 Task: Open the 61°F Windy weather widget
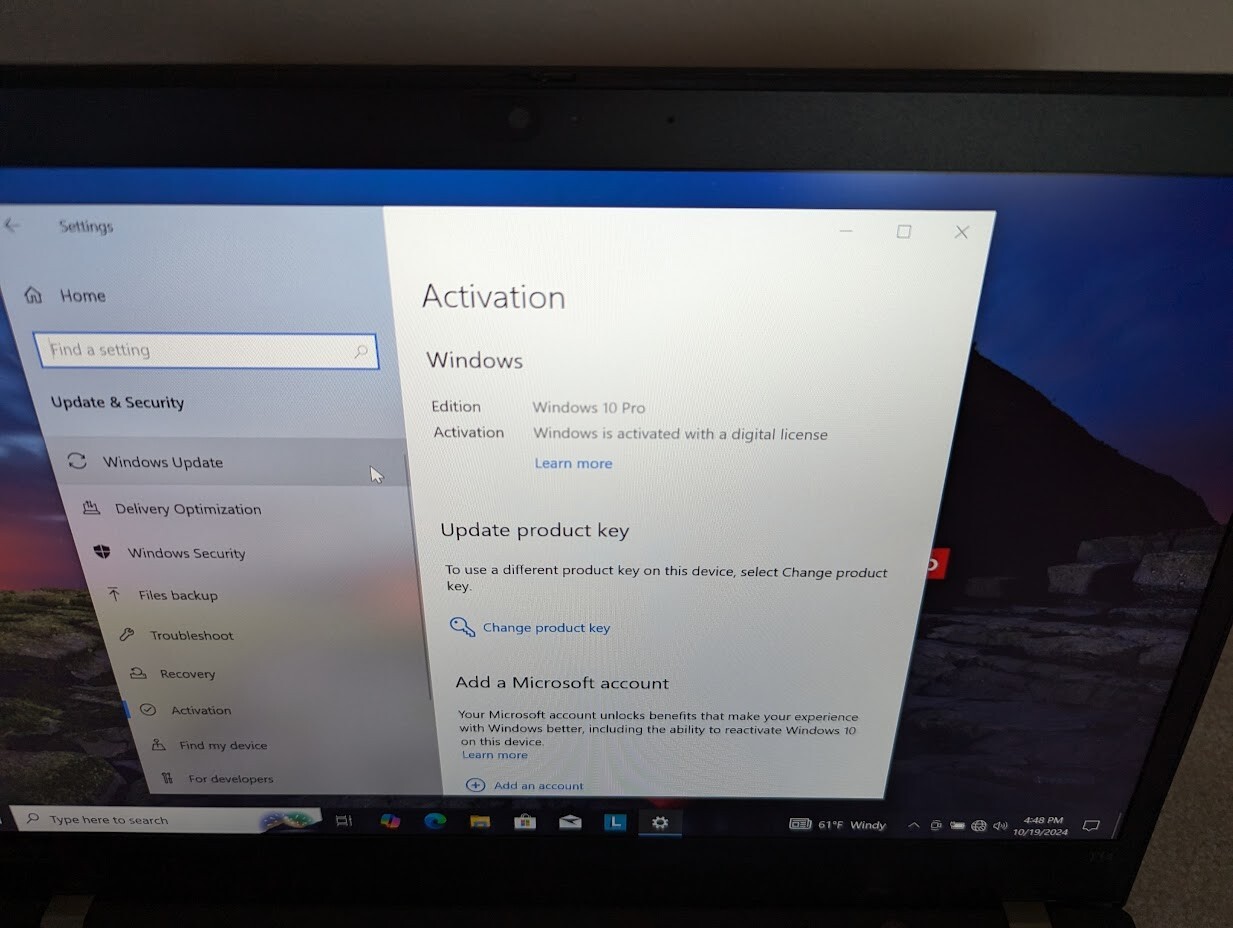pos(838,825)
